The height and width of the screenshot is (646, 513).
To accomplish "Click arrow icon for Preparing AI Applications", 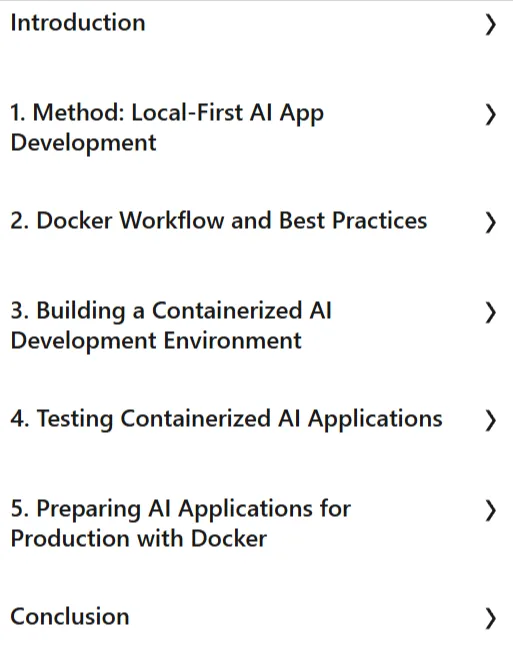I will pos(490,511).
